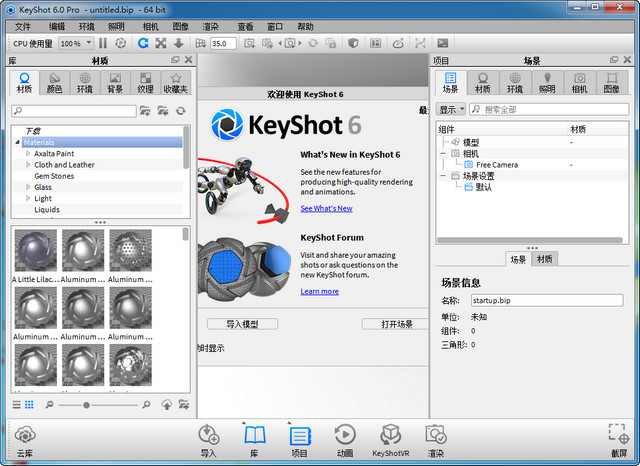
Task: Adjust the thumbnail size slider
Action: click(x=86, y=404)
